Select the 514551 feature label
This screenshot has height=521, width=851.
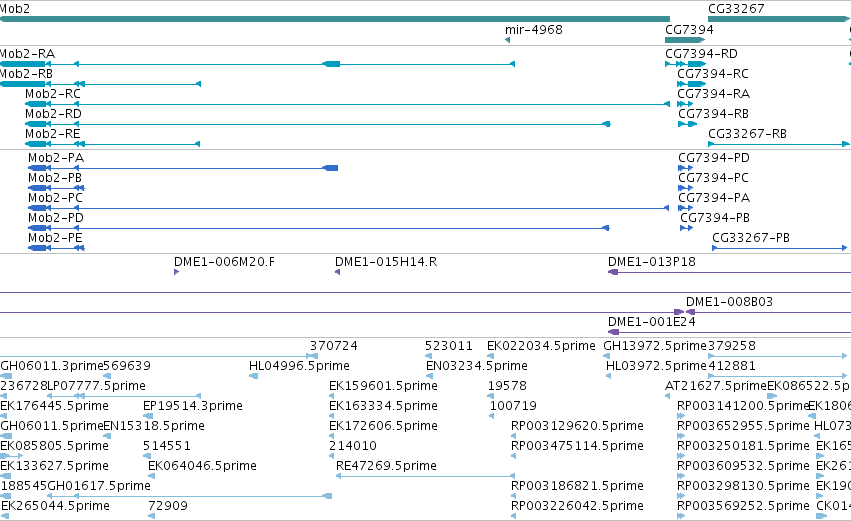click(x=167, y=447)
